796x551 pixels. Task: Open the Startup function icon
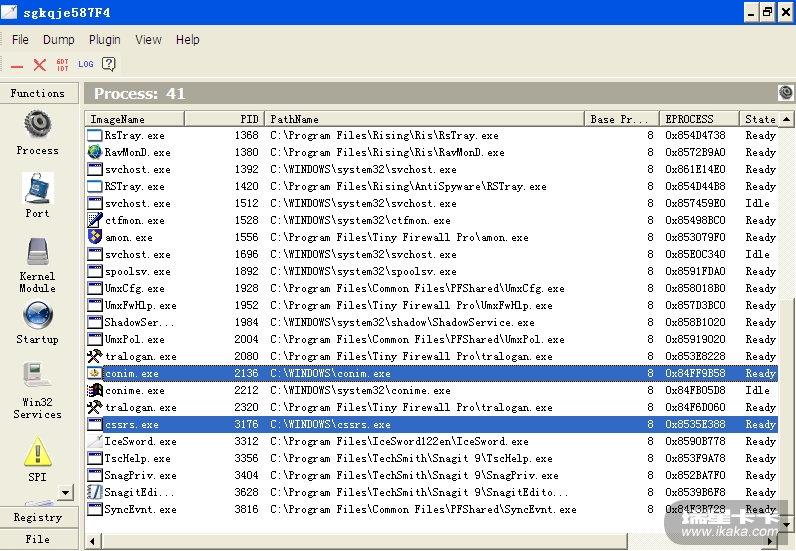pos(38,315)
